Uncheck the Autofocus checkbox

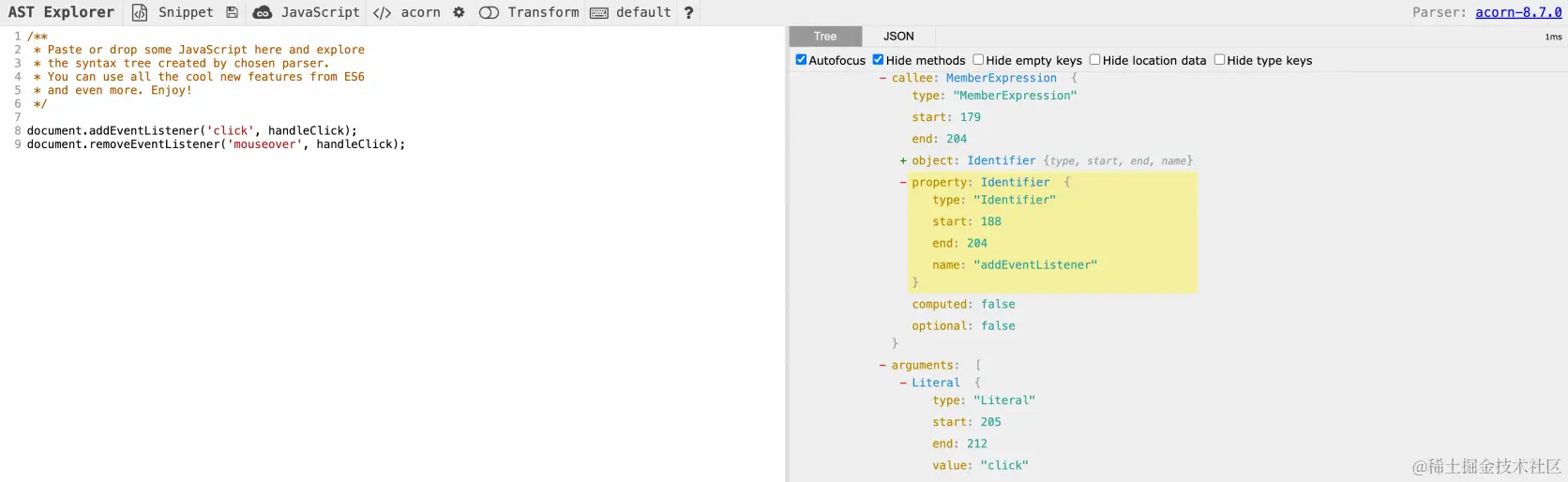point(801,60)
